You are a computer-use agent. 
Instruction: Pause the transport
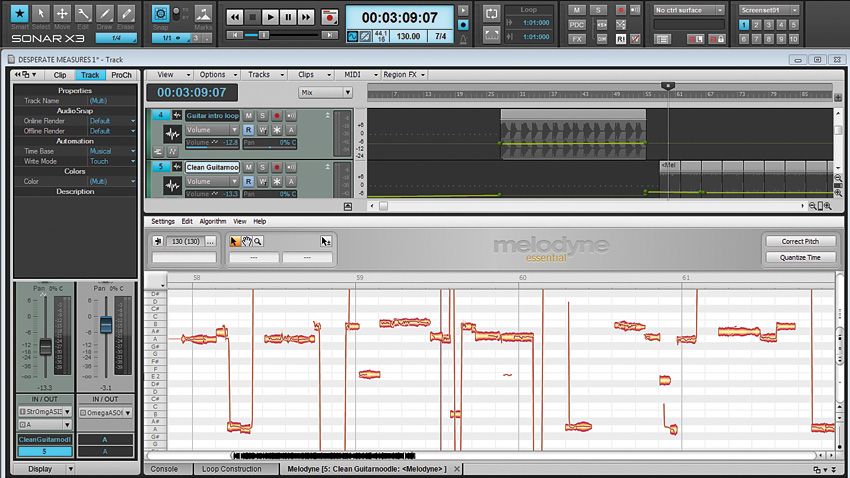(x=288, y=17)
